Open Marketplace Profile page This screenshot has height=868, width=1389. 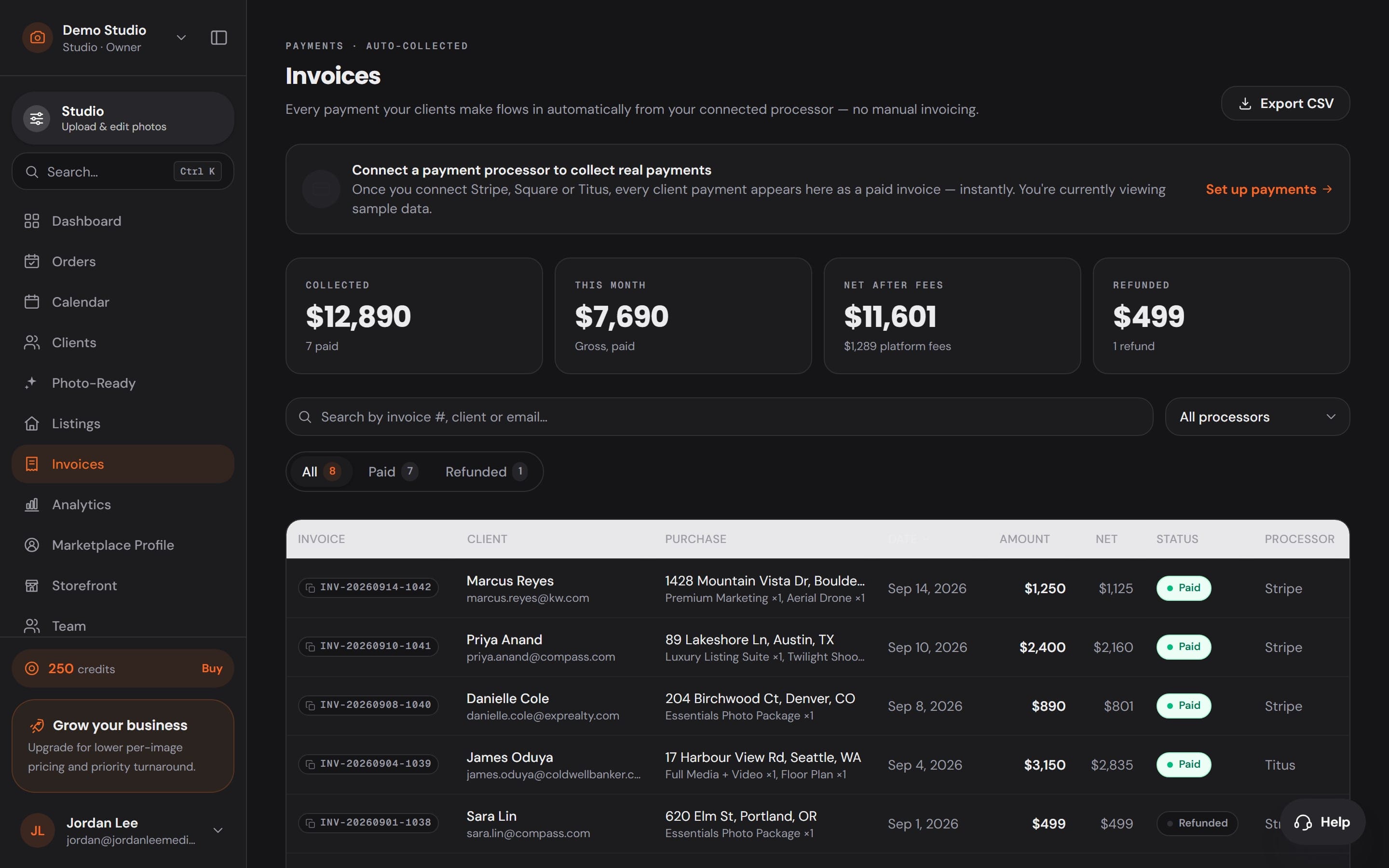click(123, 545)
